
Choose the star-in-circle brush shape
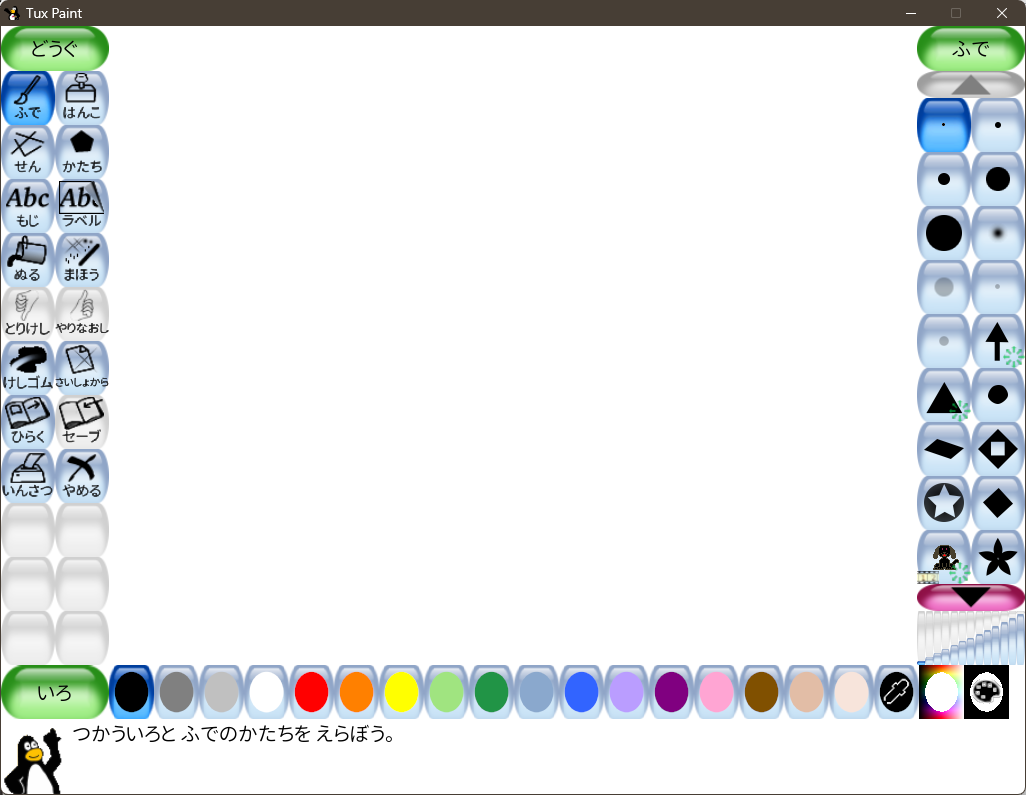pos(944,503)
